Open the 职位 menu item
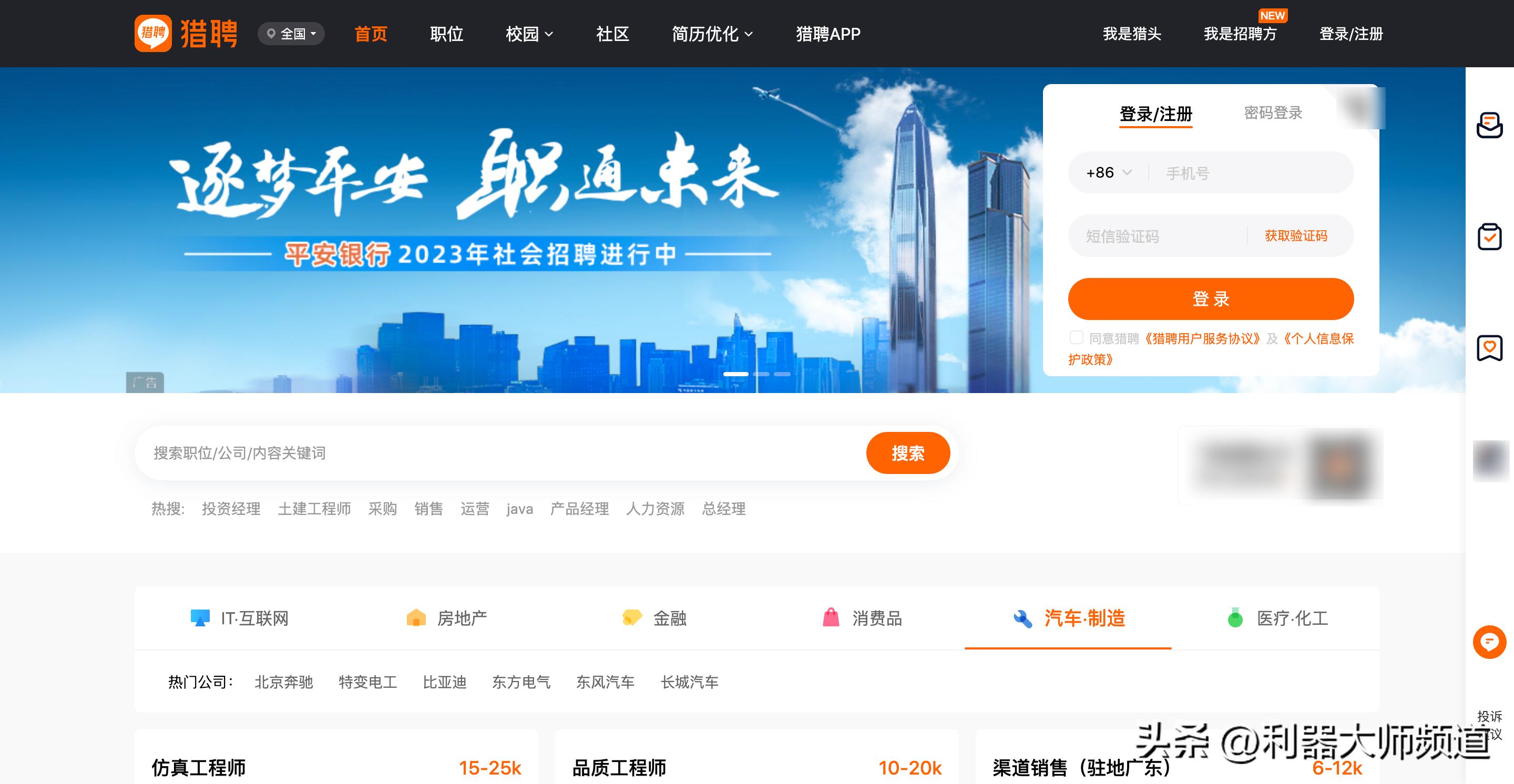The height and width of the screenshot is (784, 1514). 447,34
